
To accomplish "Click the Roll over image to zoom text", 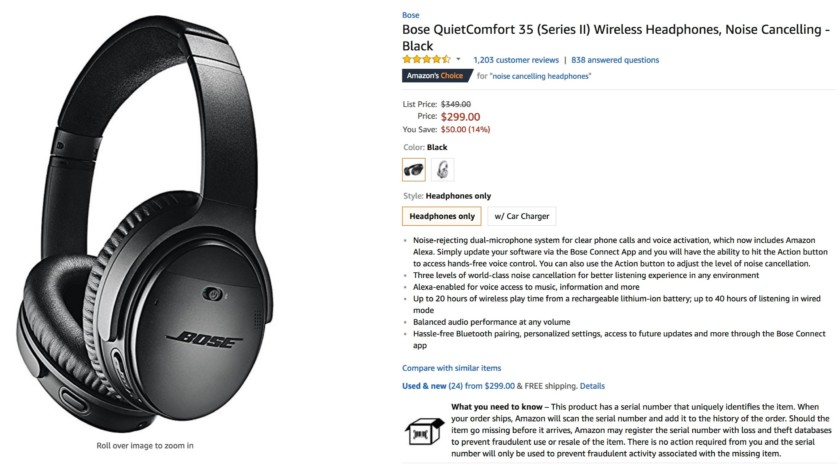I will [x=145, y=445].
